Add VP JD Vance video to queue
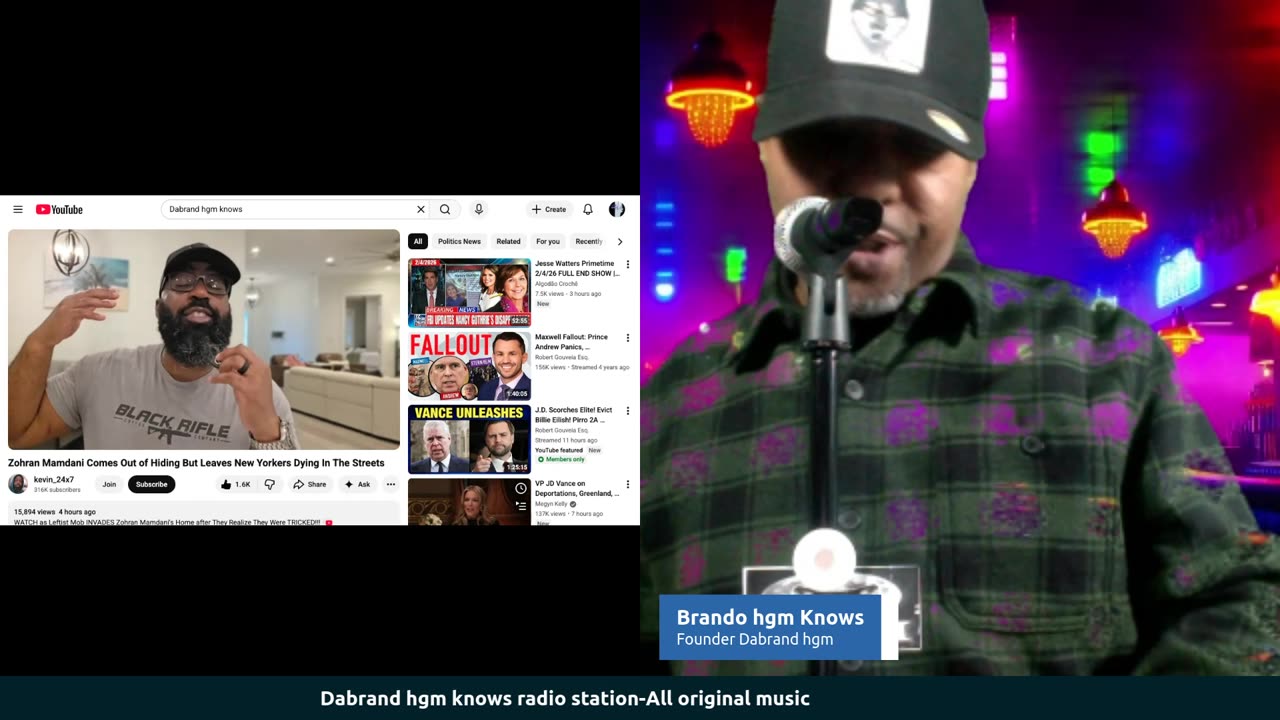Image resolution: width=1280 pixels, height=720 pixels. point(521,506)
